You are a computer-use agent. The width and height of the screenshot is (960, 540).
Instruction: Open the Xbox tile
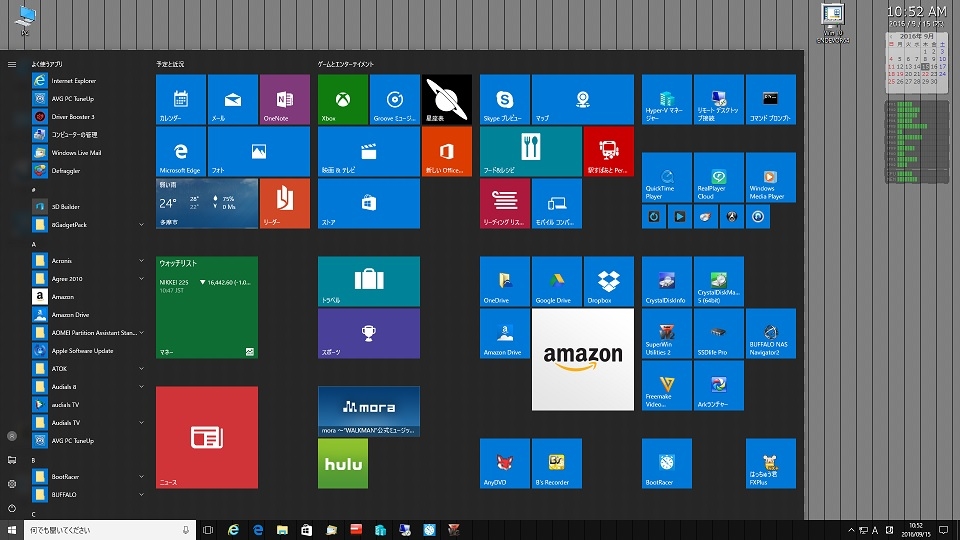(x=343, y=99)
